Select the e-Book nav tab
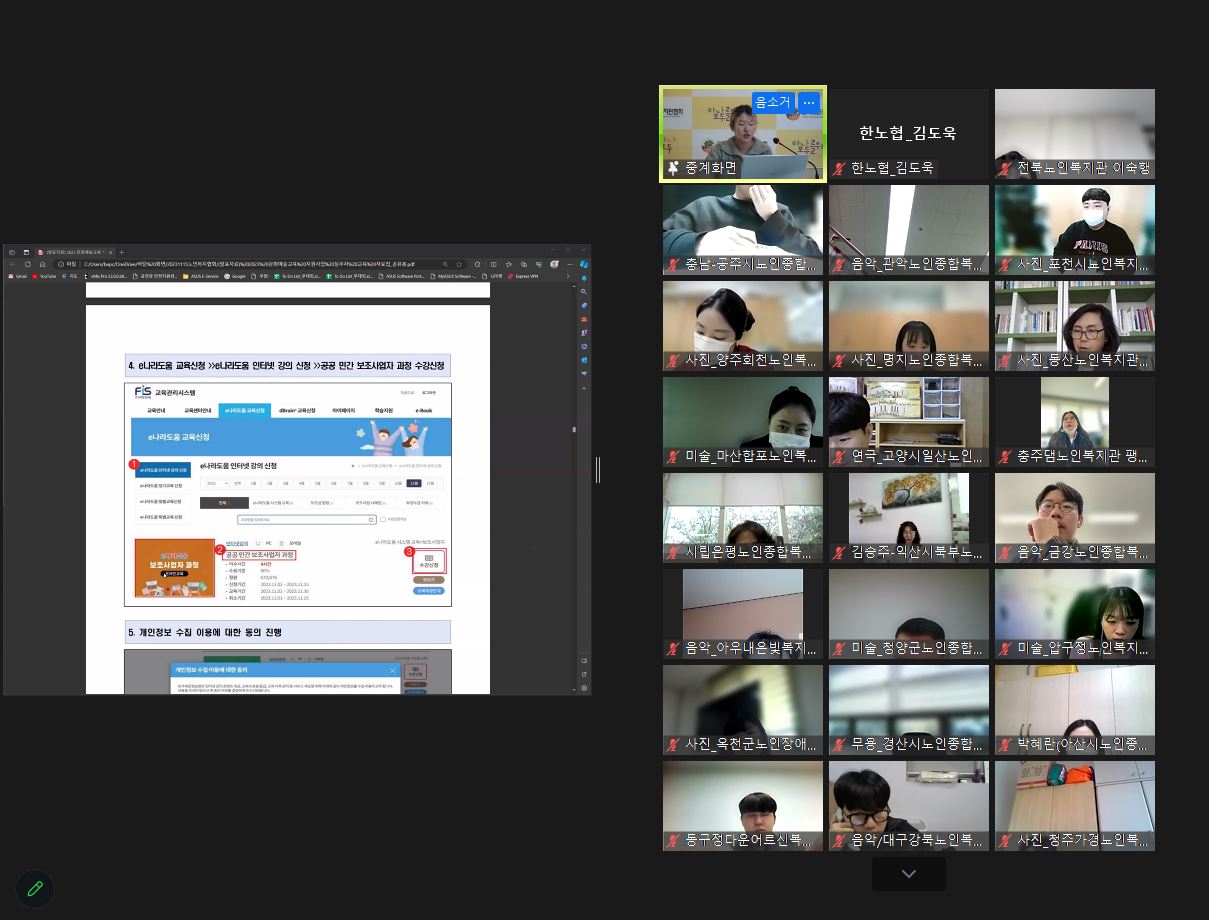1209x920 pixels. point(424,410)
